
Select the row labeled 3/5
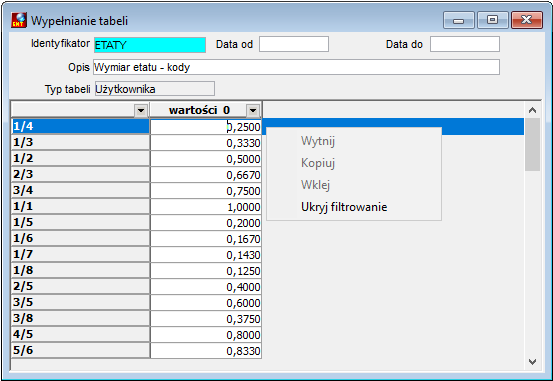[80, 302]
